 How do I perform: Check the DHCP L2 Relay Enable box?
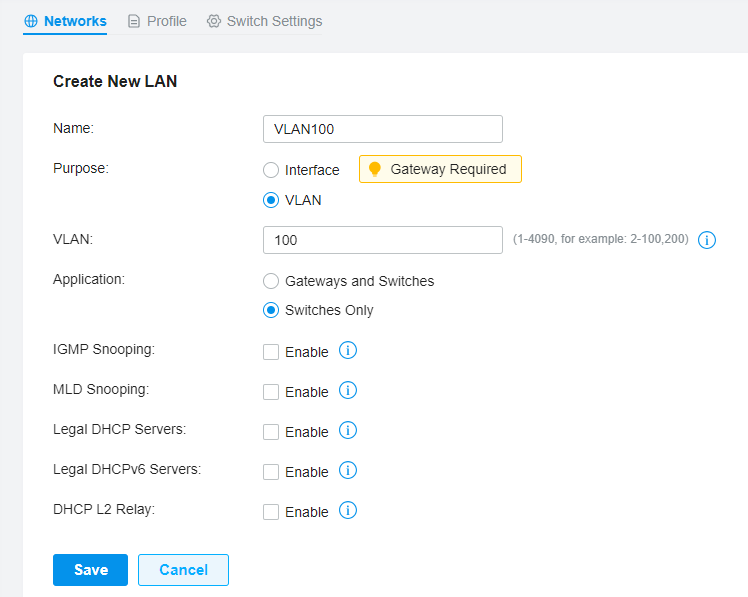(271, 513)
